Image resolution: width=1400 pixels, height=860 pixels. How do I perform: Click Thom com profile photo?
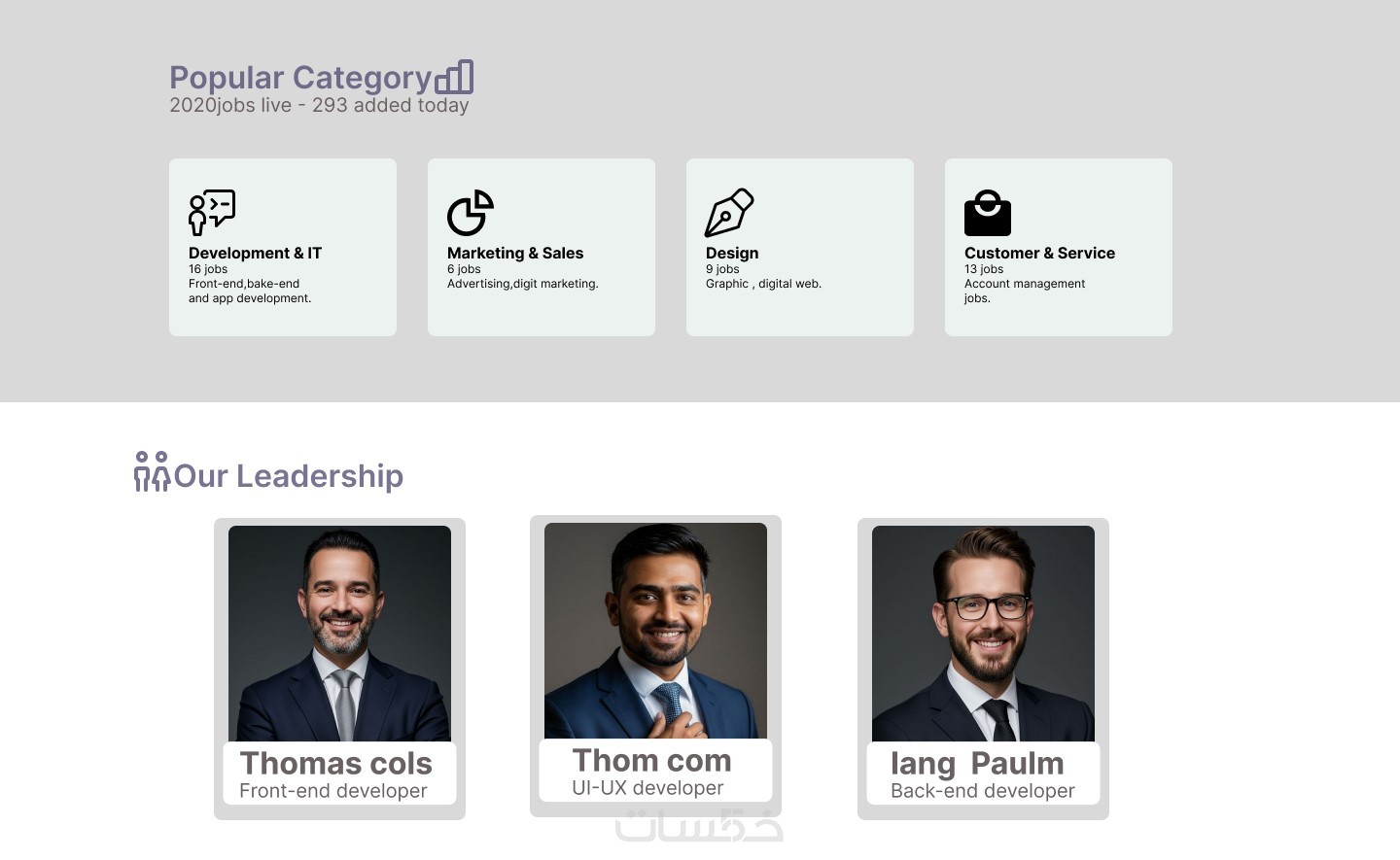tap(655, 630)
